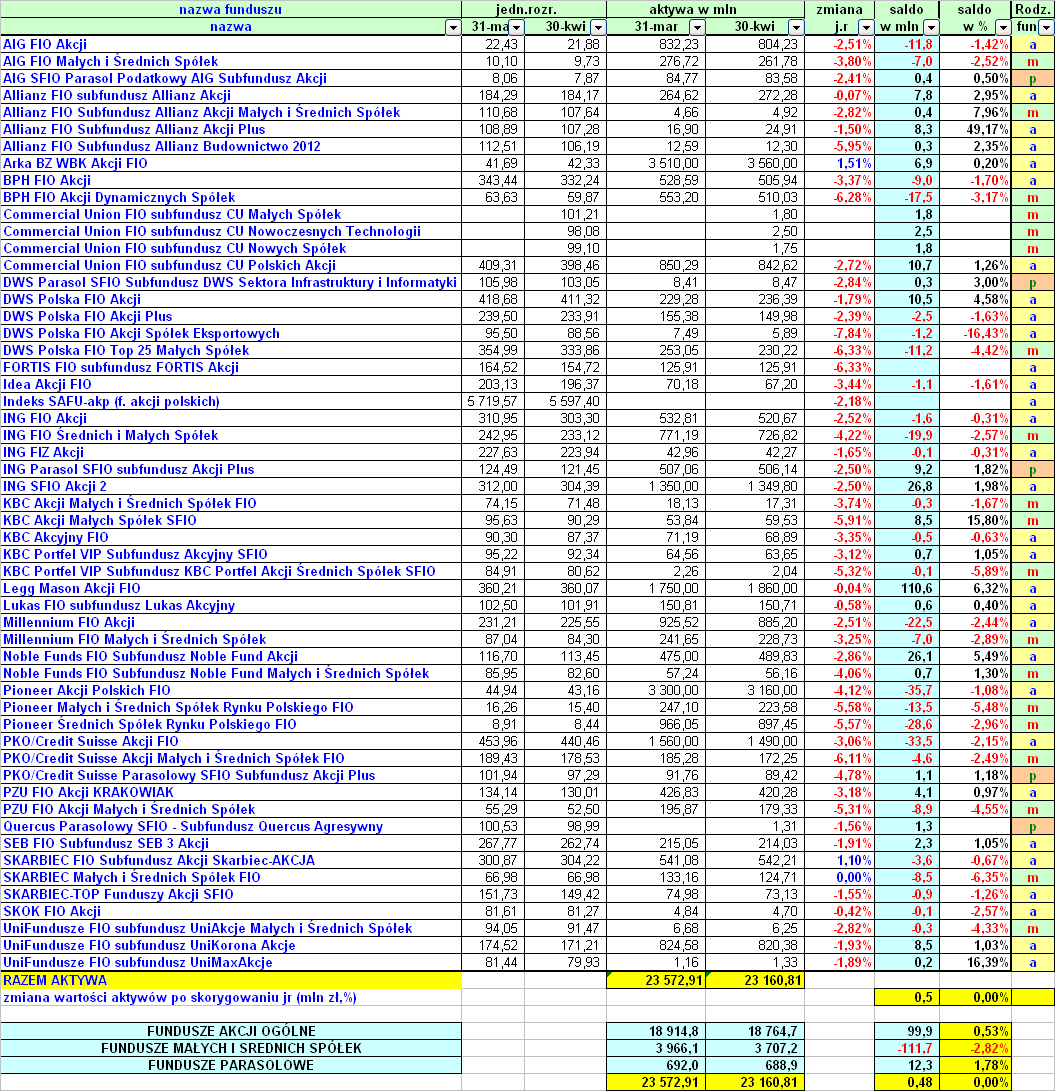This screenshot has height=1091, width=1055.
Task: Click 'SKARBIEC-TOP Funduszy Akcji SFIO' cell
Action: [230, 895]
